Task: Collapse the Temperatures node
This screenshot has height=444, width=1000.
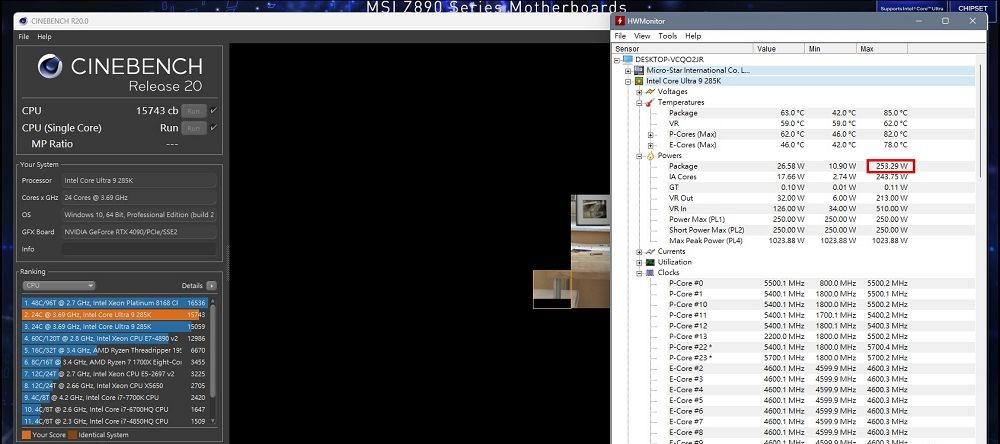Action: 639,103
